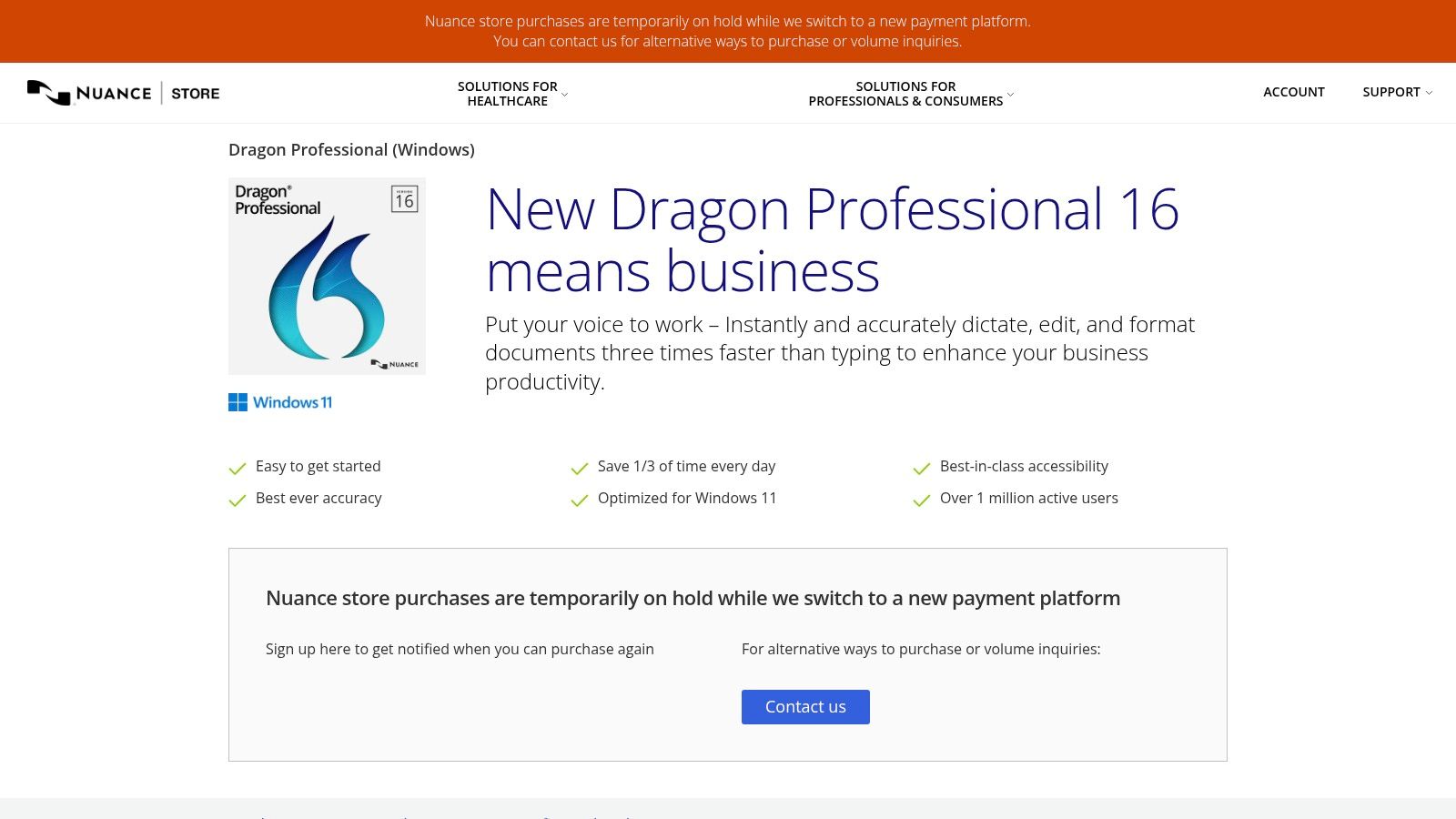The height and width of the screenshot is (819, 1456).
Task: Click the alternative ways to purchase text
Action: point(921,649)
